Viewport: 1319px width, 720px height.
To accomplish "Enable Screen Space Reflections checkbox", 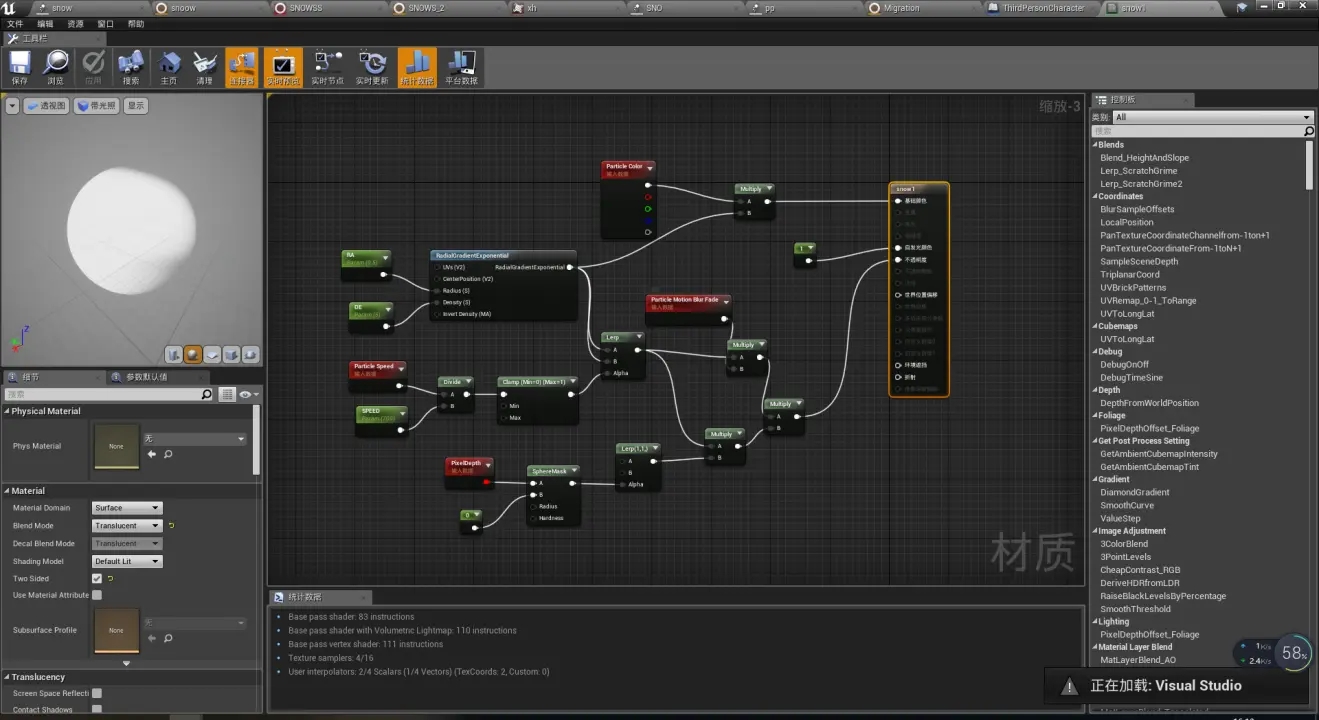I will tap(97, 693).
